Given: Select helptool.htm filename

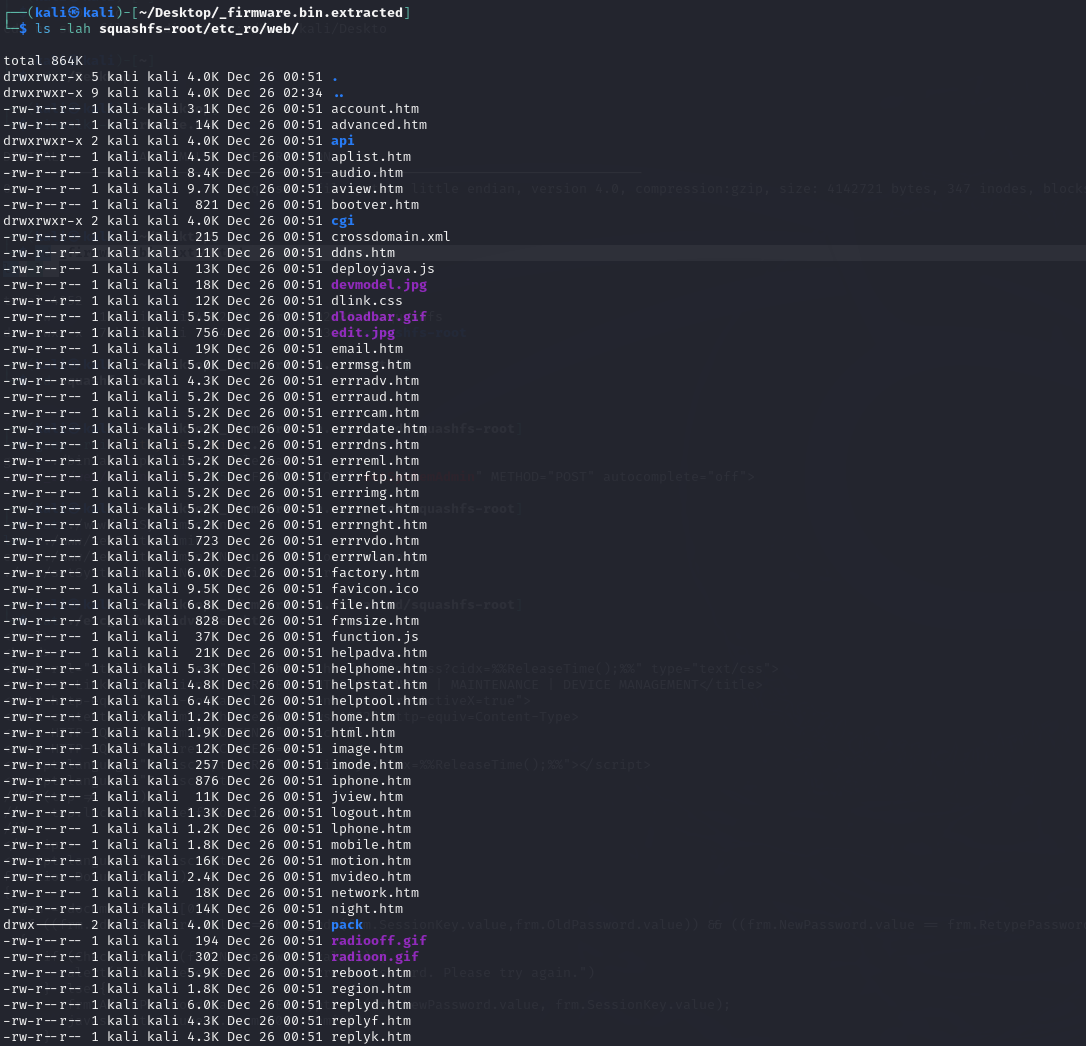Looking at the screenshot, I should pos(379,700).
